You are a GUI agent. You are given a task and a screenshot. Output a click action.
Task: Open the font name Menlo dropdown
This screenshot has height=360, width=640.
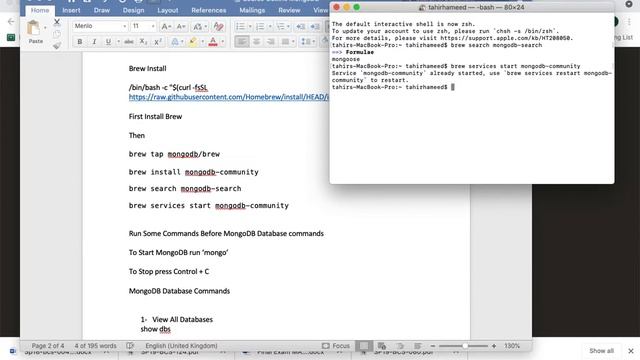coord(124,26)
